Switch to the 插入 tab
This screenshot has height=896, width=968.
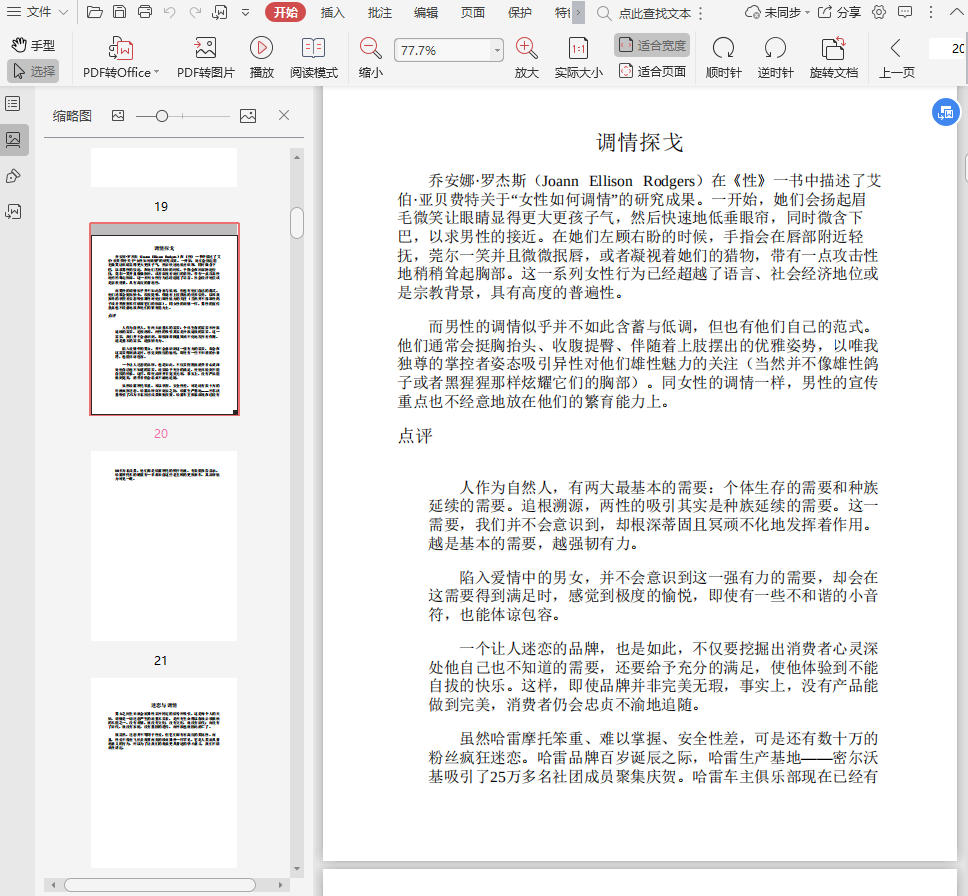pyautogui.click(x=332, y=12)
